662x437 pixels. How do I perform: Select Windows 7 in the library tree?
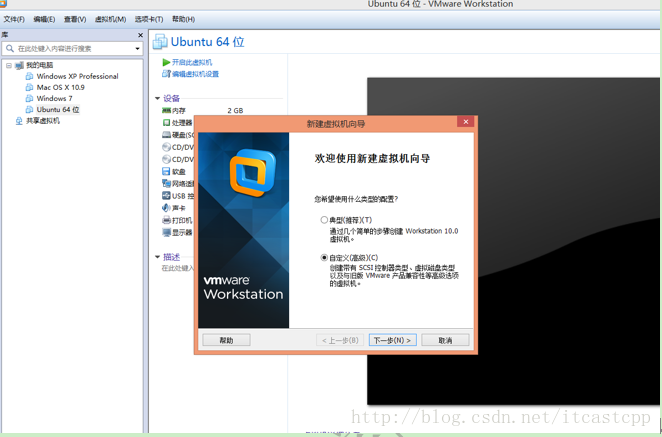[x=54, y=98]
